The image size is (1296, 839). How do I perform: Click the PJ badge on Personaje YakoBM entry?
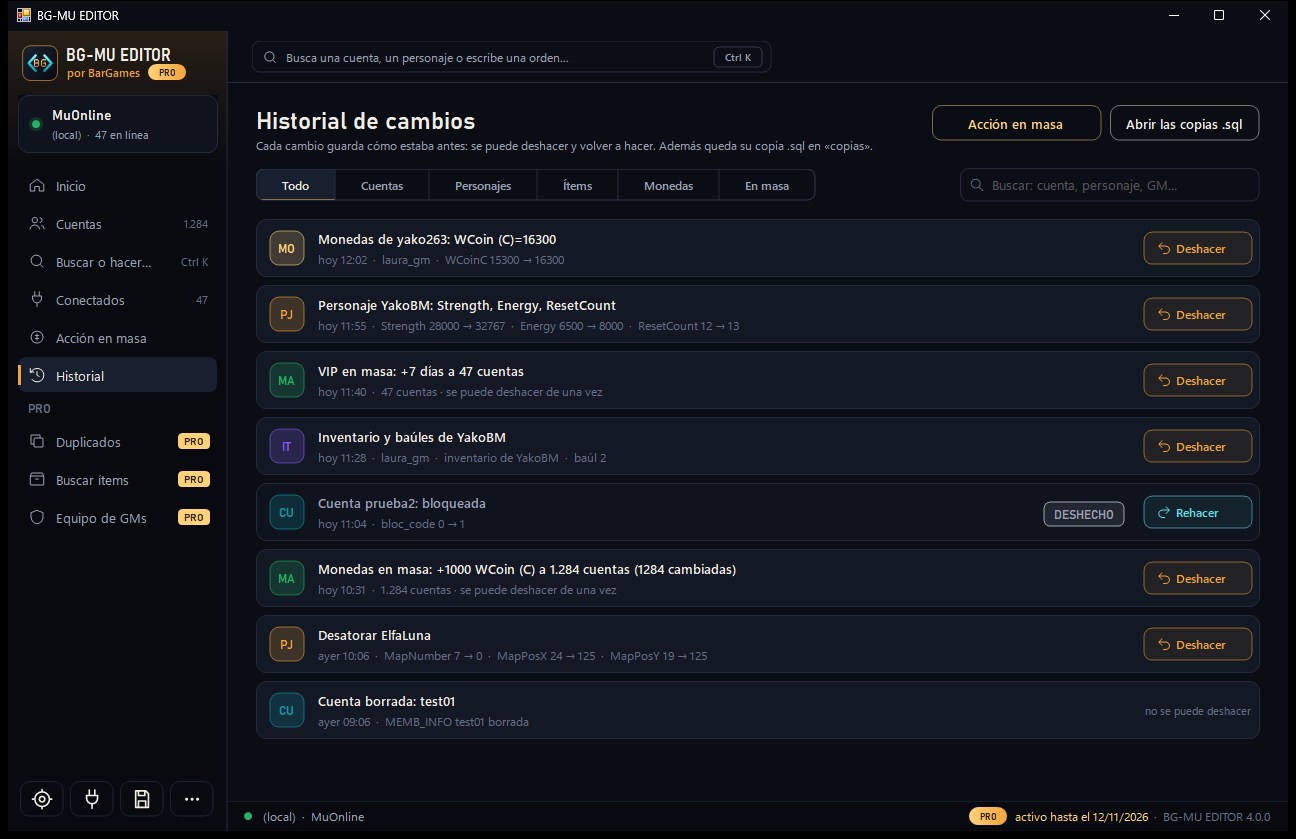[x=286, y=315]
